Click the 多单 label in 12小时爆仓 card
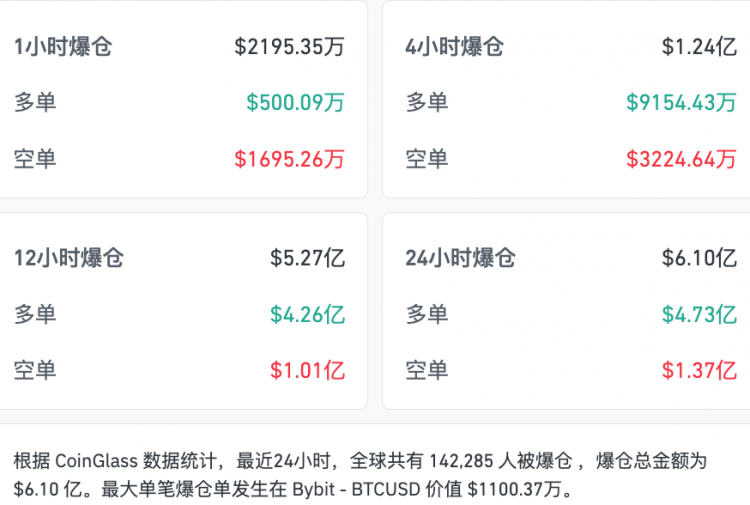 coord(35,314)
